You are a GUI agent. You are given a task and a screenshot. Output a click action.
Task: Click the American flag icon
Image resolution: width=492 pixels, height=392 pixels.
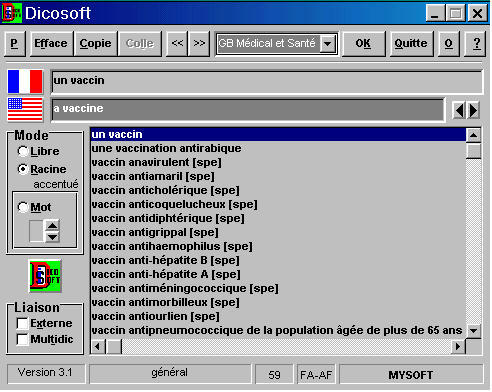coord(25,109)
